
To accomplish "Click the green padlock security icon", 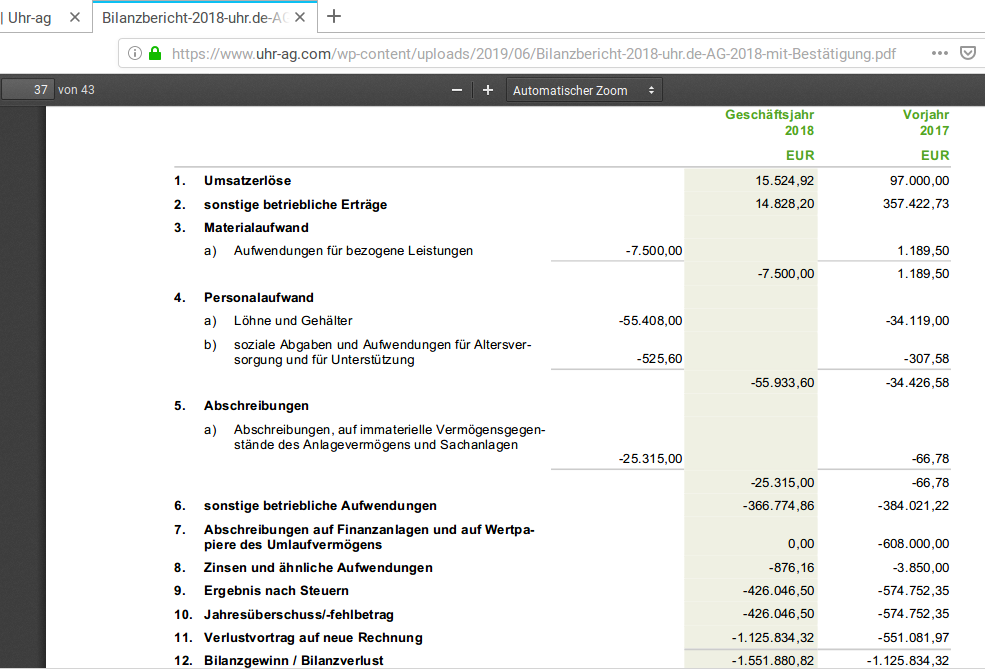I will point(157,54).
